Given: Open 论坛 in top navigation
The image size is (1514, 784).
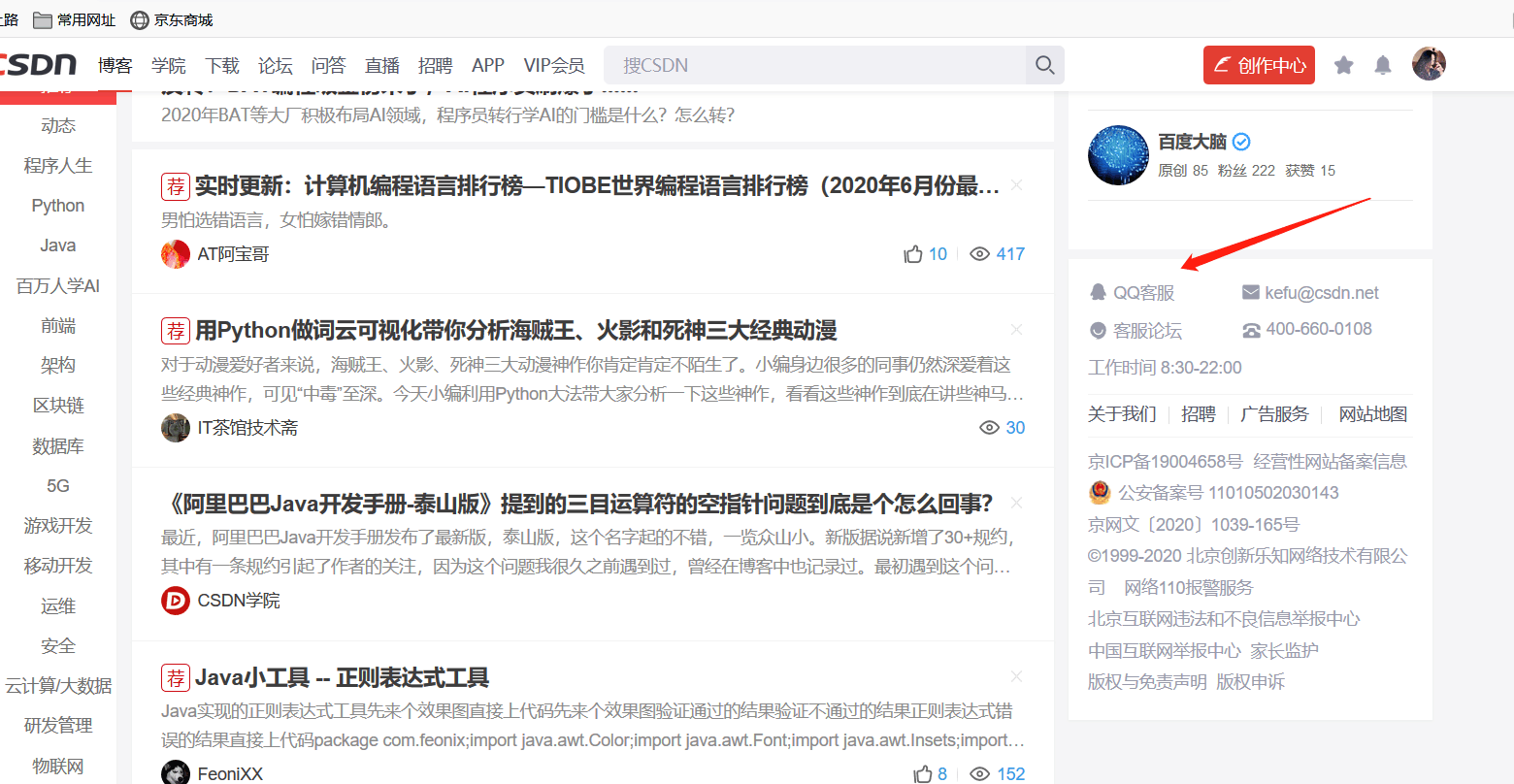Looking at the screenshot, I should tap(275, 65).
